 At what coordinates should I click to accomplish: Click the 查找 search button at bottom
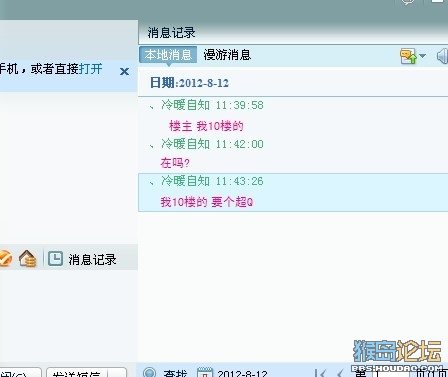[x=165, y=372]
